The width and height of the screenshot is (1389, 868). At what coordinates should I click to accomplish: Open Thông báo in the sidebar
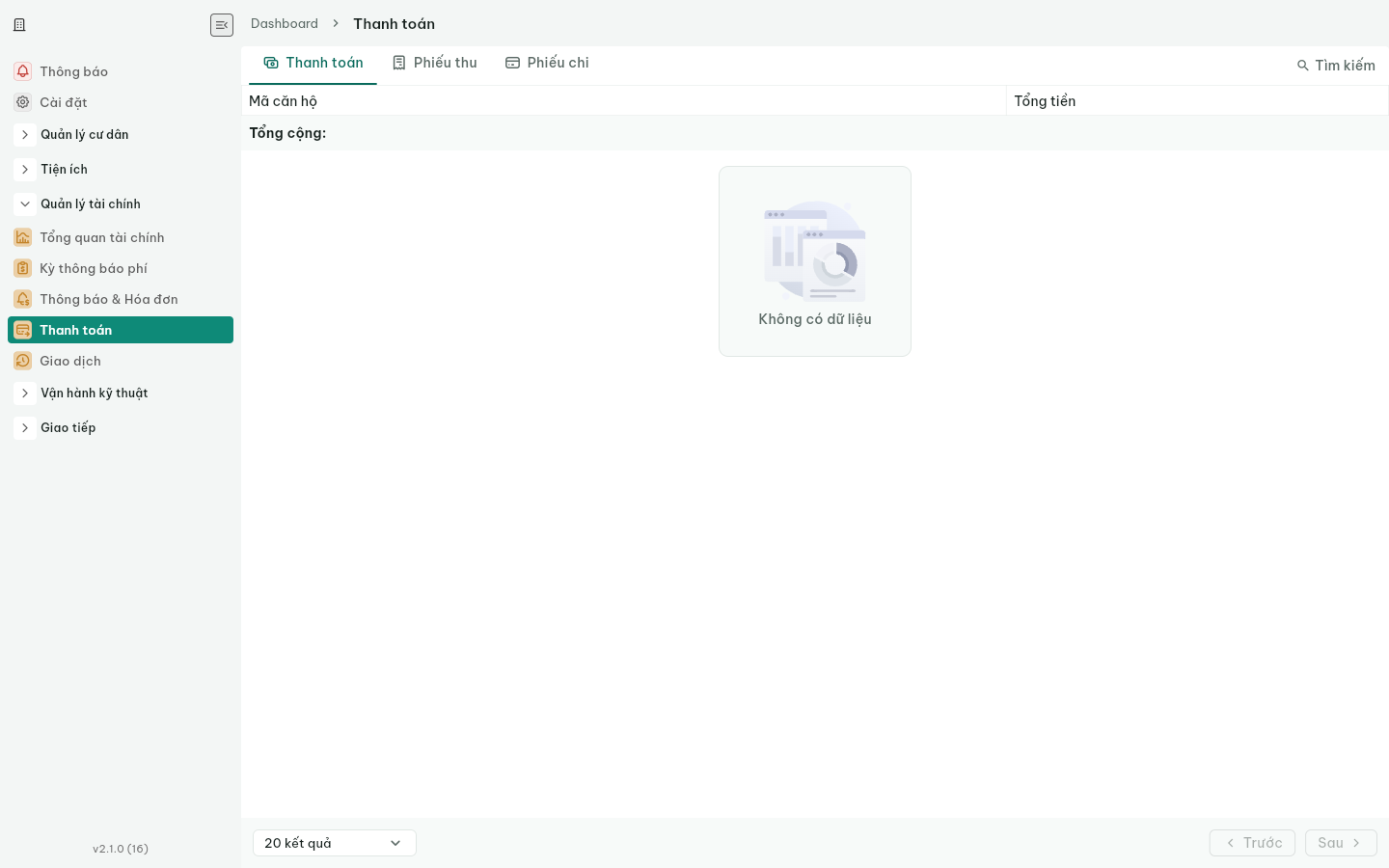pos(121,71)
